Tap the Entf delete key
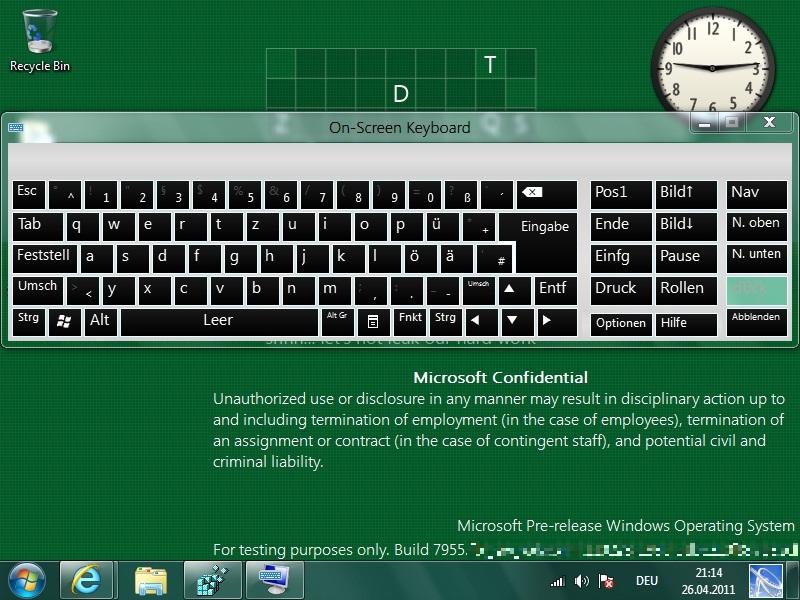This screenshot has width=800, height=600. (556, 290)
